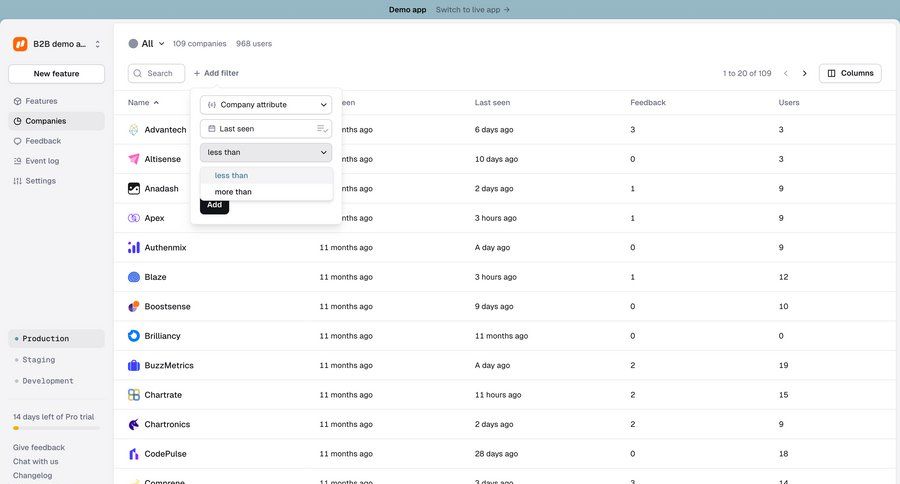900x484 pixels.
Task: Click '1 to 20 of 109' pagination text
Action: 747,73
